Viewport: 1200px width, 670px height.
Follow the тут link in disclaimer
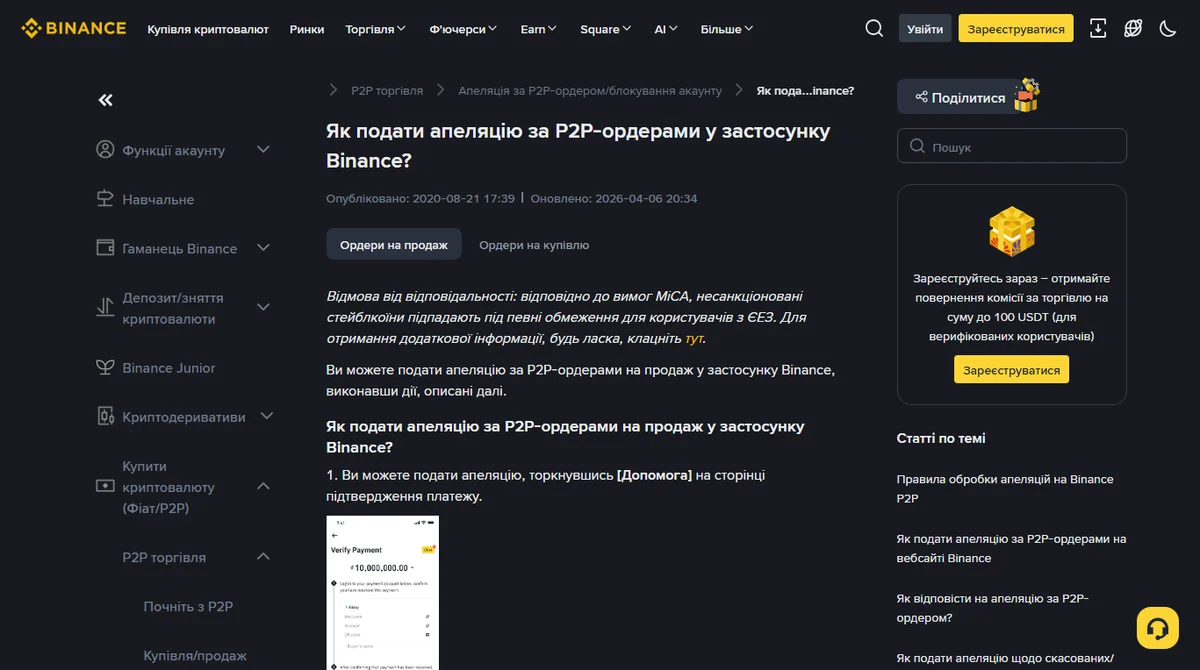coord(694,338)
